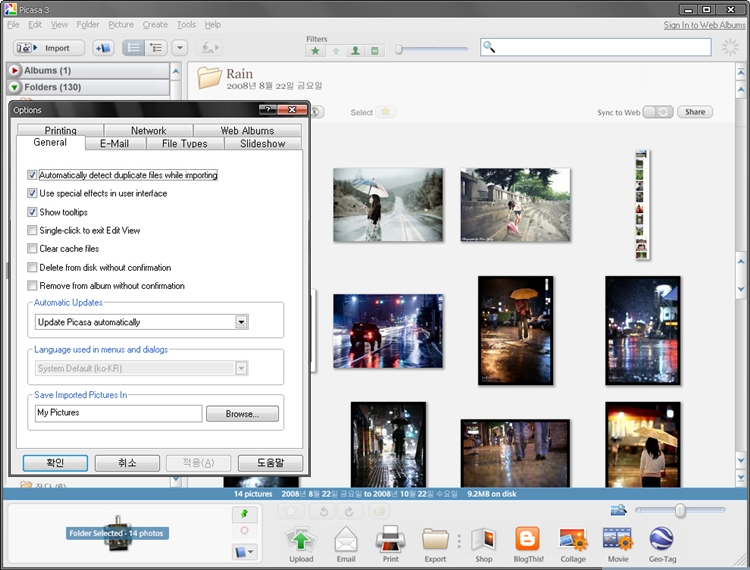The height and width of the screenshot is (570, 750).
Task: Open the Update Picasa automatically dropdown
Action: (241, 322)
